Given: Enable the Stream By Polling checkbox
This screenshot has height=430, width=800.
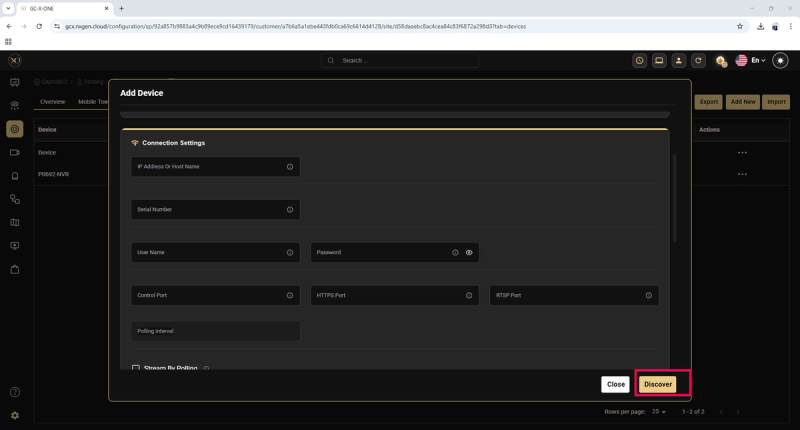Looking at the screenshot, I should (136, 367).
